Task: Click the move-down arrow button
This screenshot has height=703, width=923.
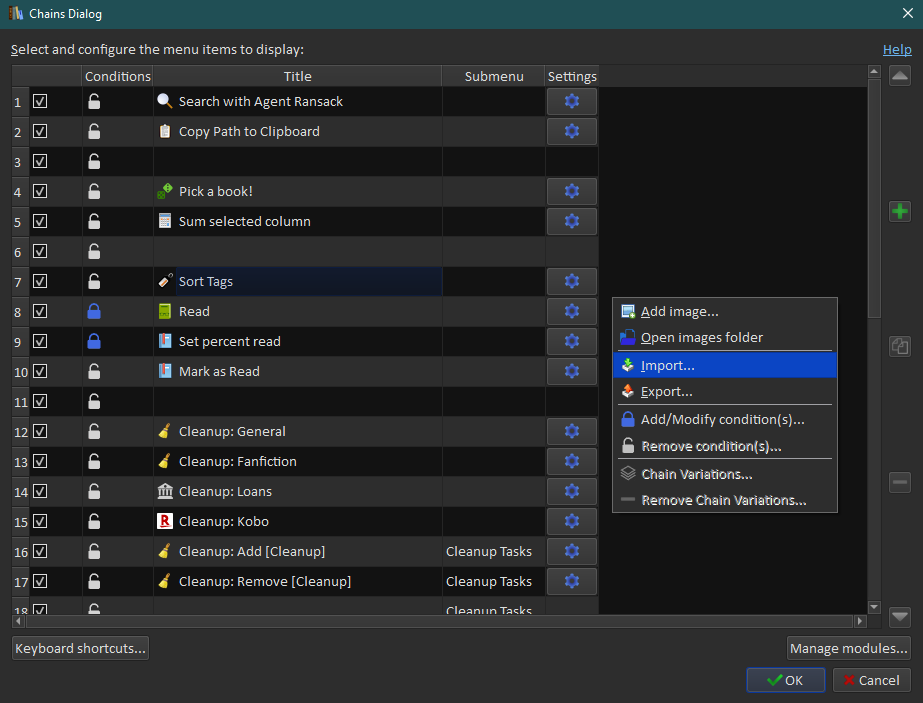Action: click(x=899, y=617)
